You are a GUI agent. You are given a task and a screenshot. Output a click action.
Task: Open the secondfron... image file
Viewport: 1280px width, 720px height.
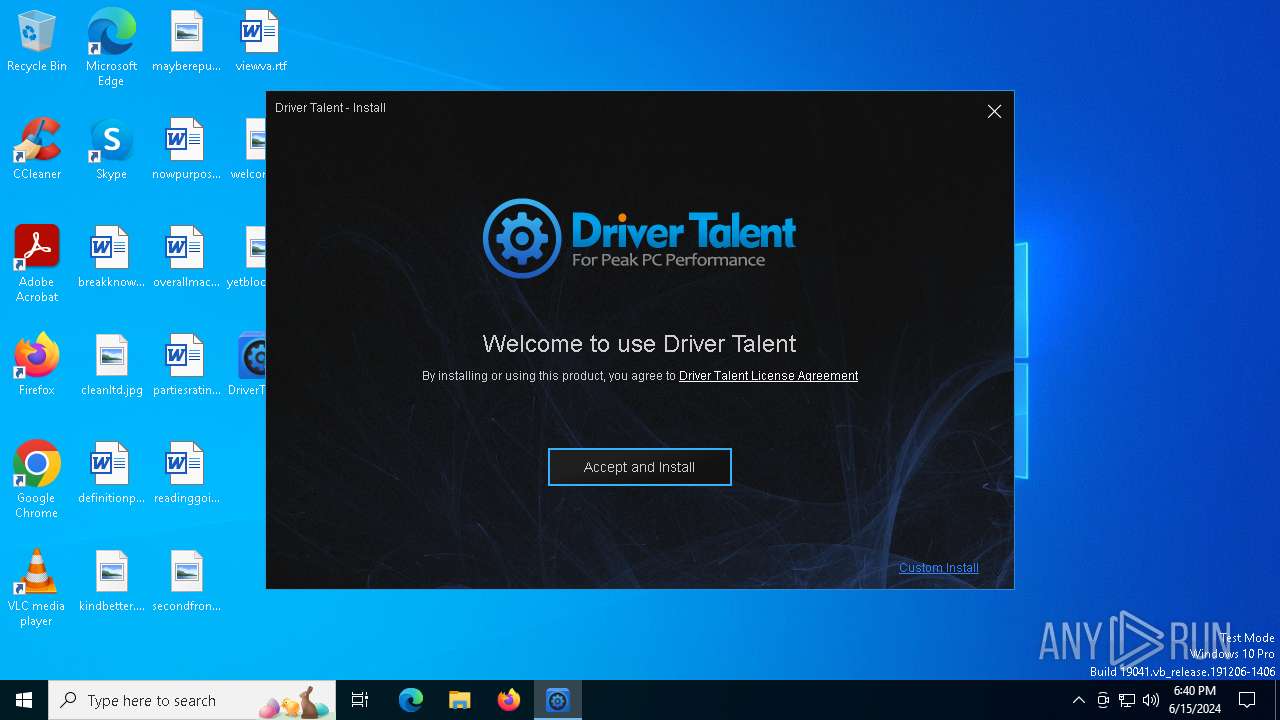pos(186,582)
